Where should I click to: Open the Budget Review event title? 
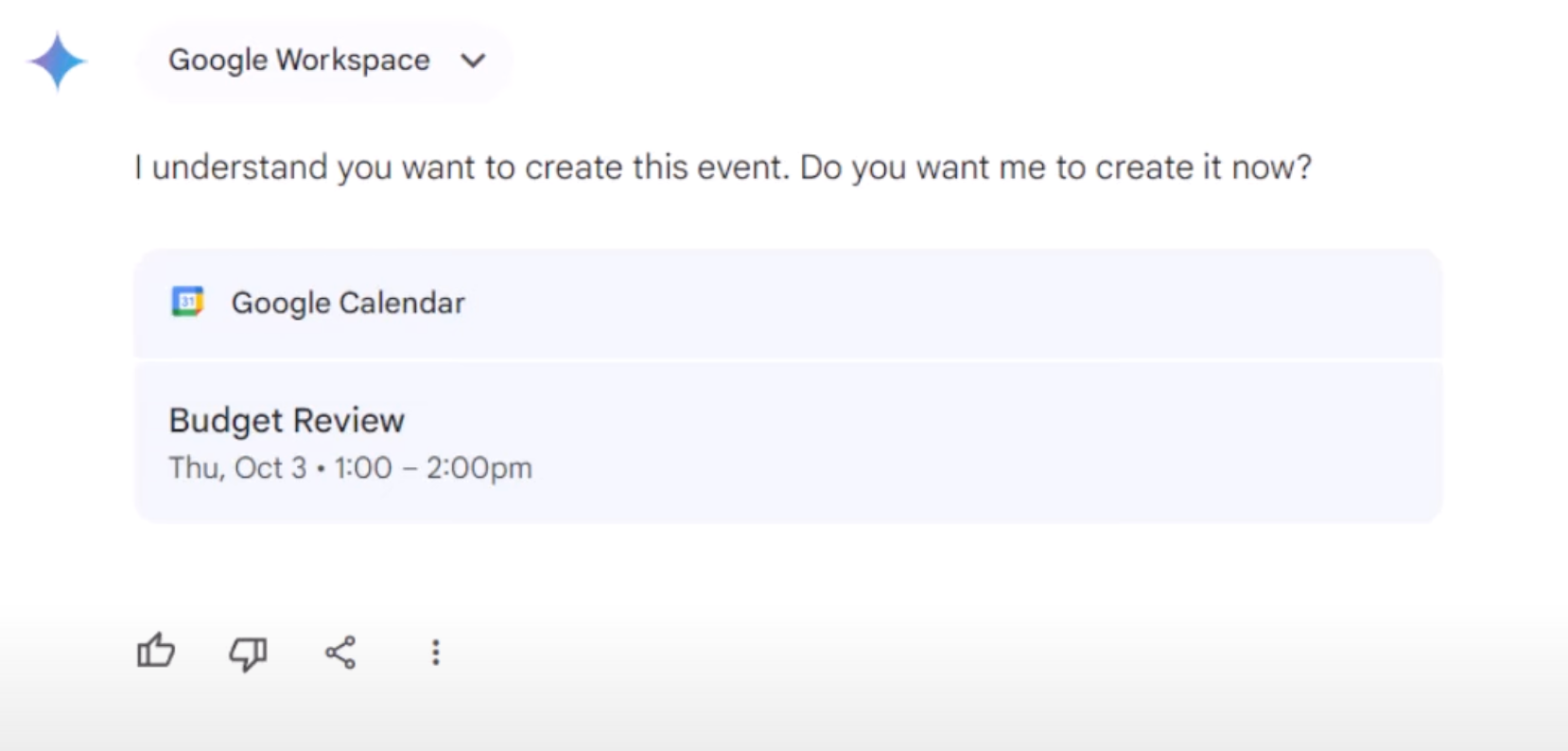click(287, 420)
